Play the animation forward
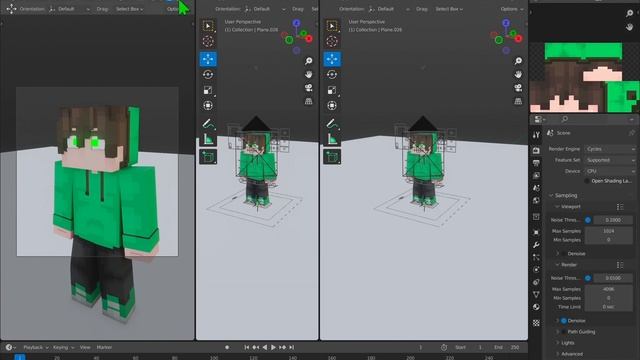 [273, 347]
